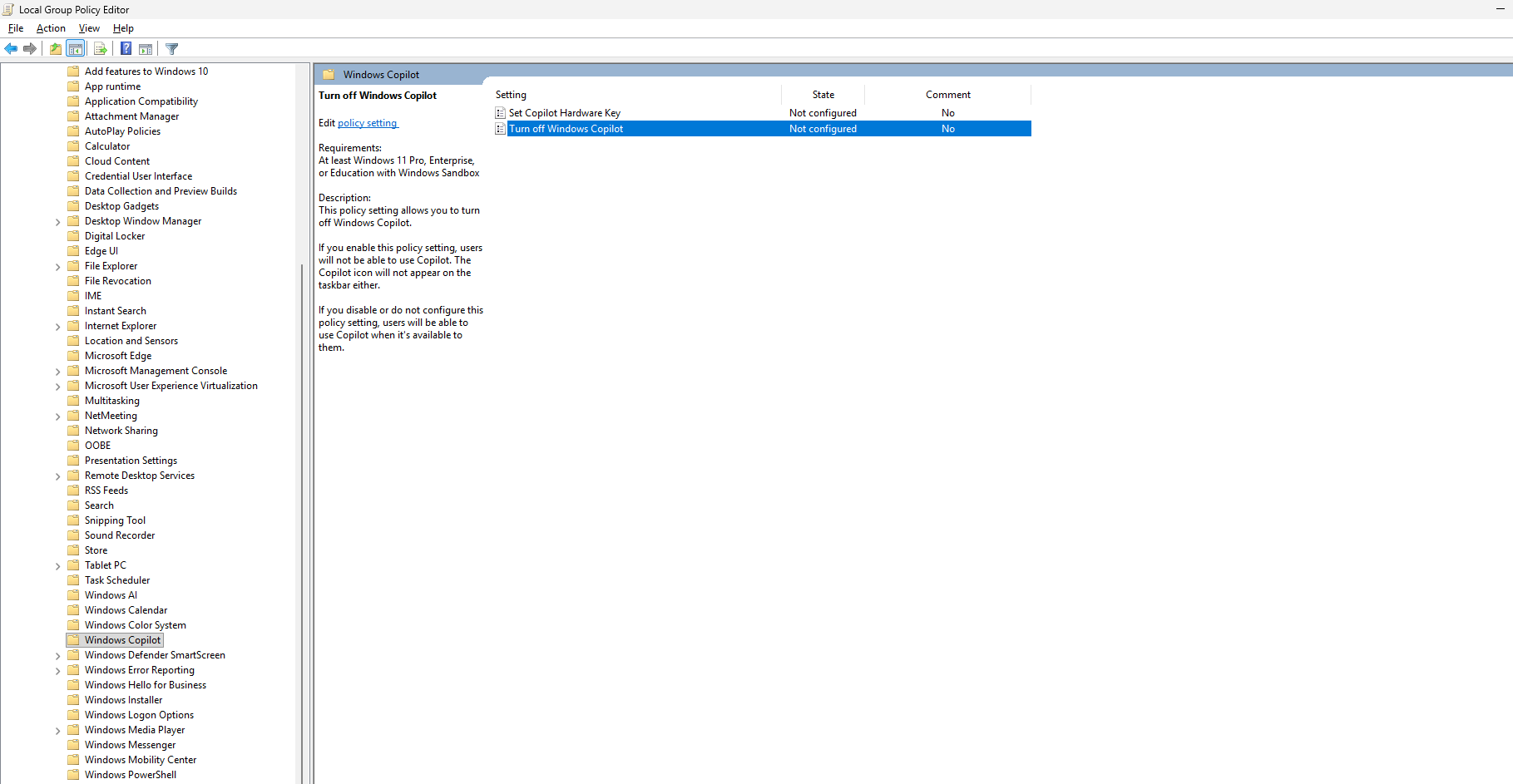
Task: Select the Snipping Tool folder
Action: (x=116, y=520)
